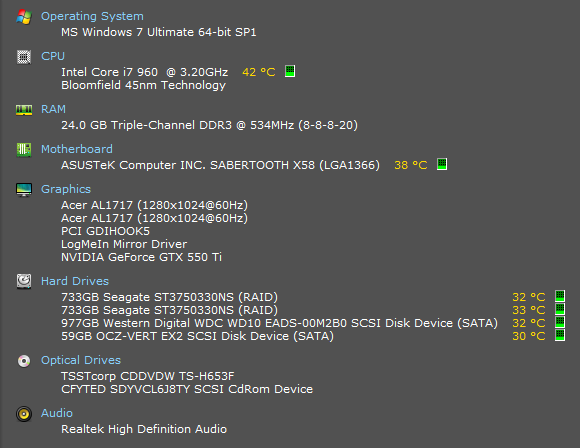
Task: Click CPU temperature status indicator
Action: [290, 71]
